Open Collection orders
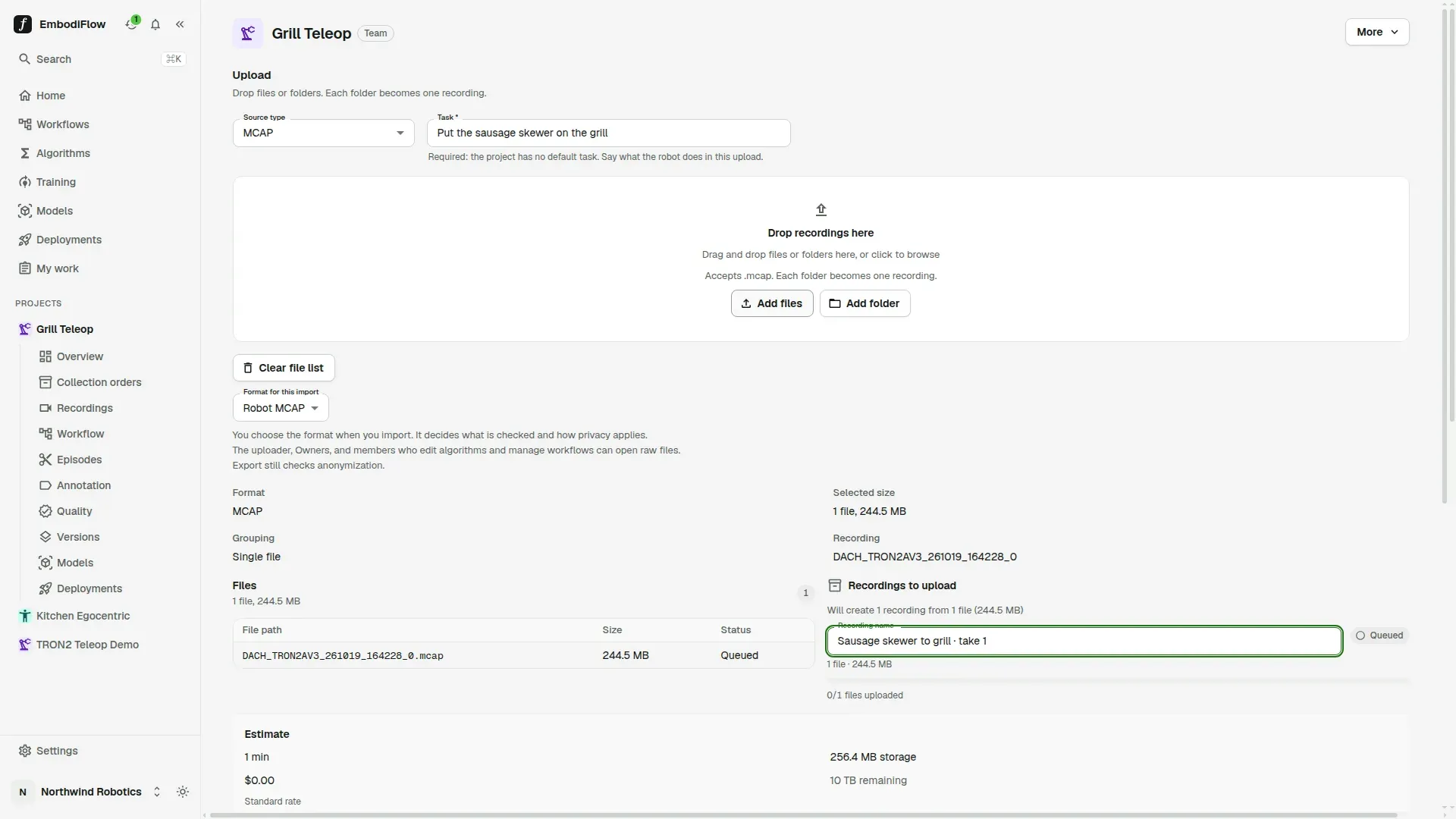 click(x=111, y=382)
